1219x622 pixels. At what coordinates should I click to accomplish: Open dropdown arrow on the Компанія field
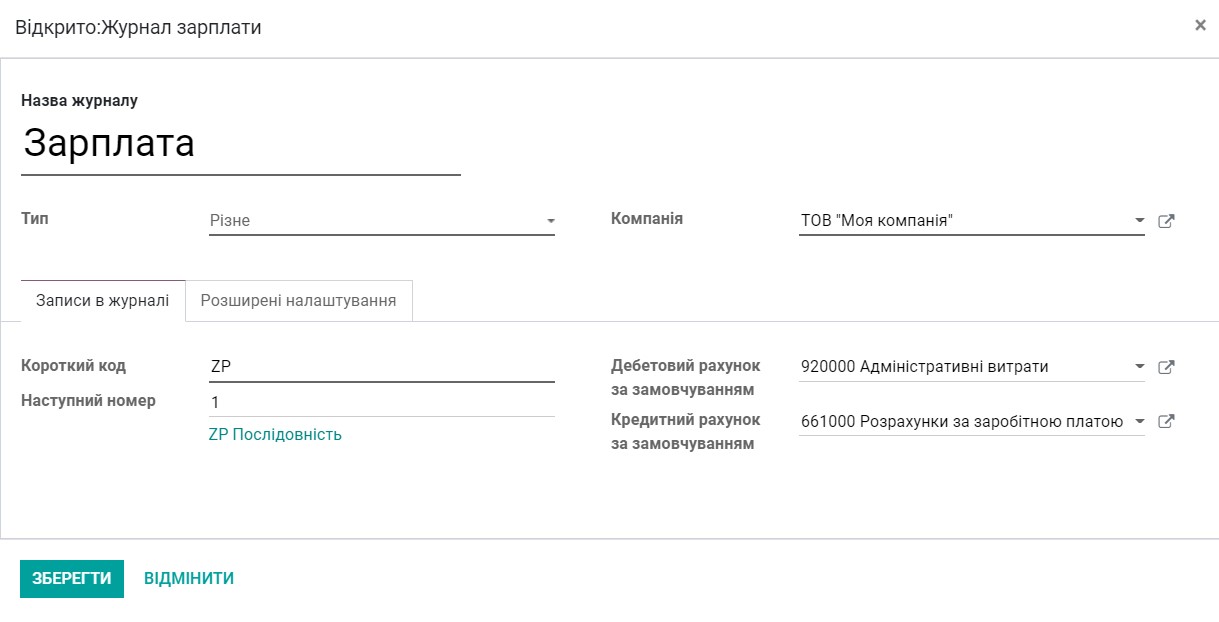(x=1138, y=221)
